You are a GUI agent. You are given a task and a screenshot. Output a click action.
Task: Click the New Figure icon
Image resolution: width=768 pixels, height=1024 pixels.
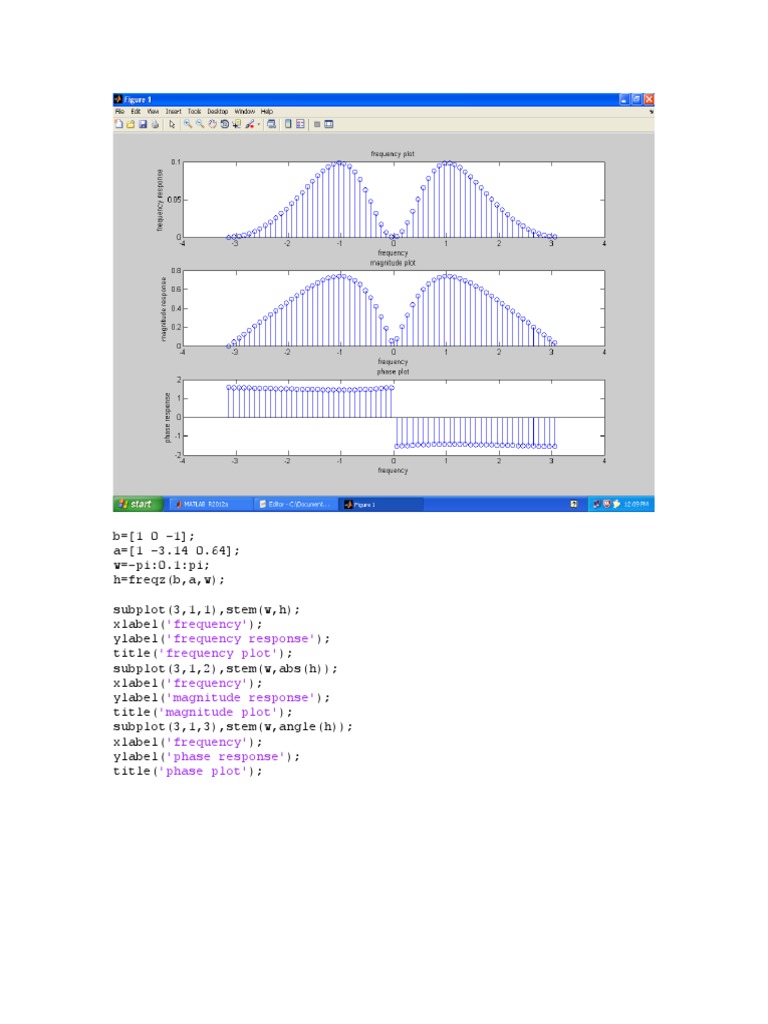click(119, 124)
